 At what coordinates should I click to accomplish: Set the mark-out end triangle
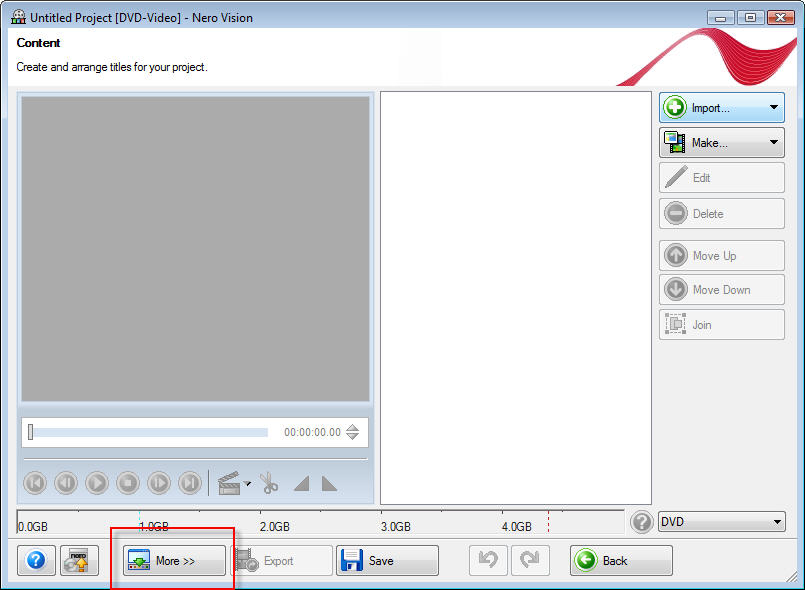tap(329, 484)
